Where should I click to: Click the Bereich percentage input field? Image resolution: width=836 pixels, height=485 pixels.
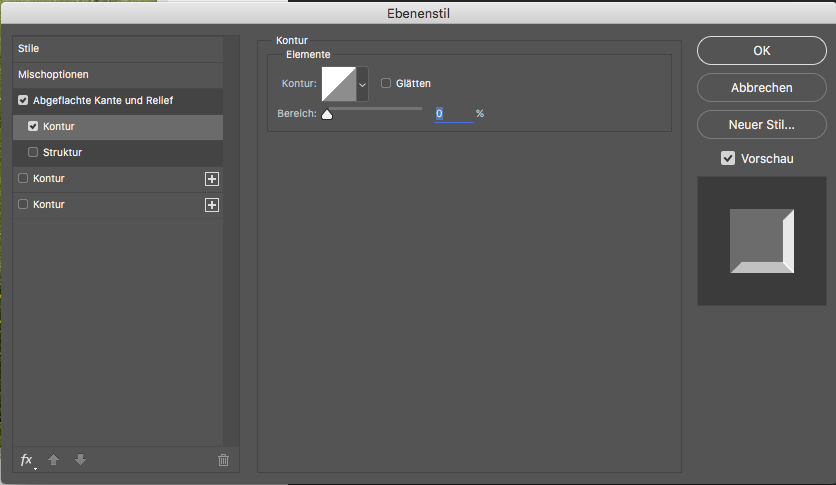click(454, 114)
